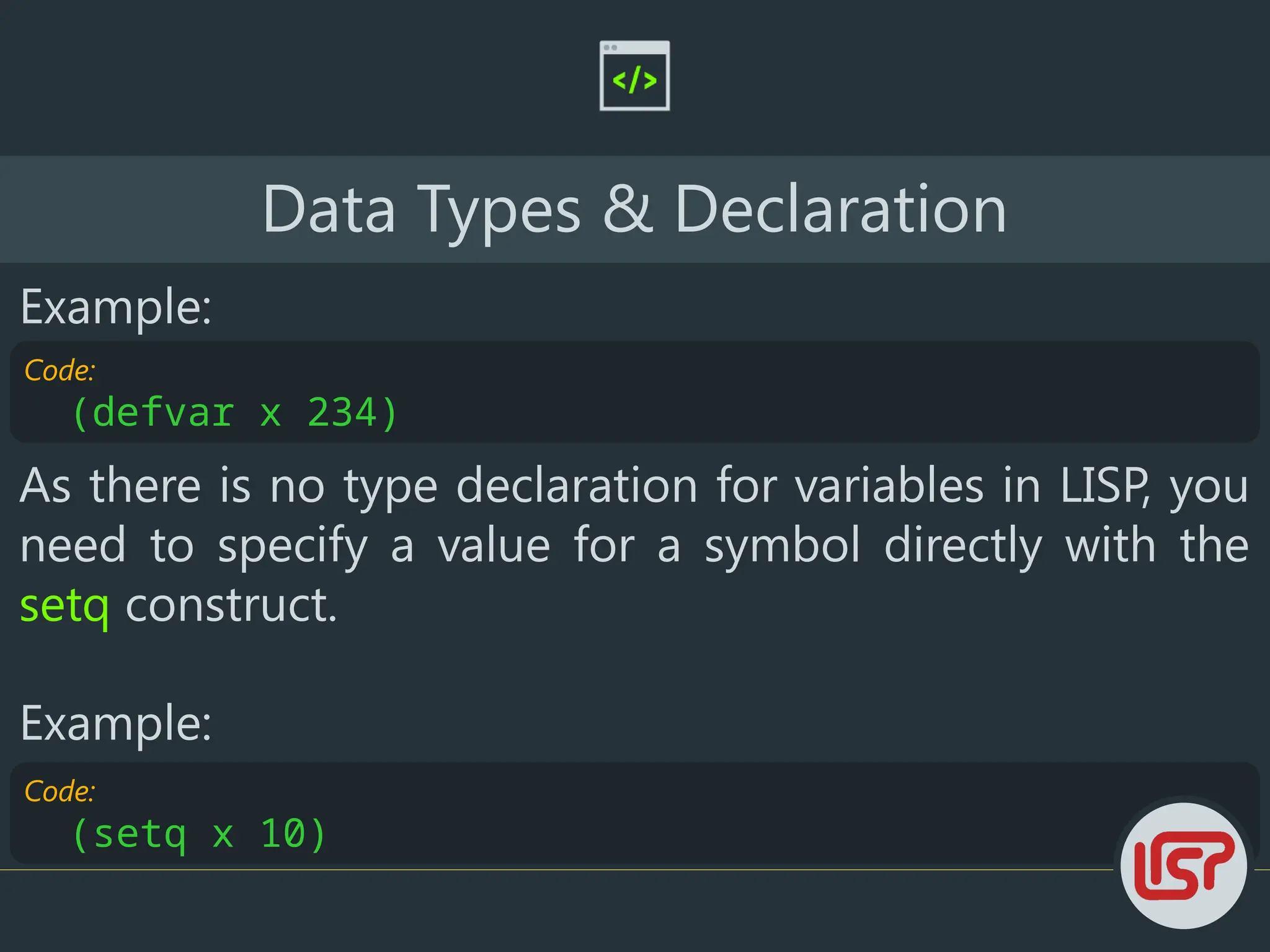The image size is (1270, 952).
Task: Click the code window icon at top
Action: (634, 76)
